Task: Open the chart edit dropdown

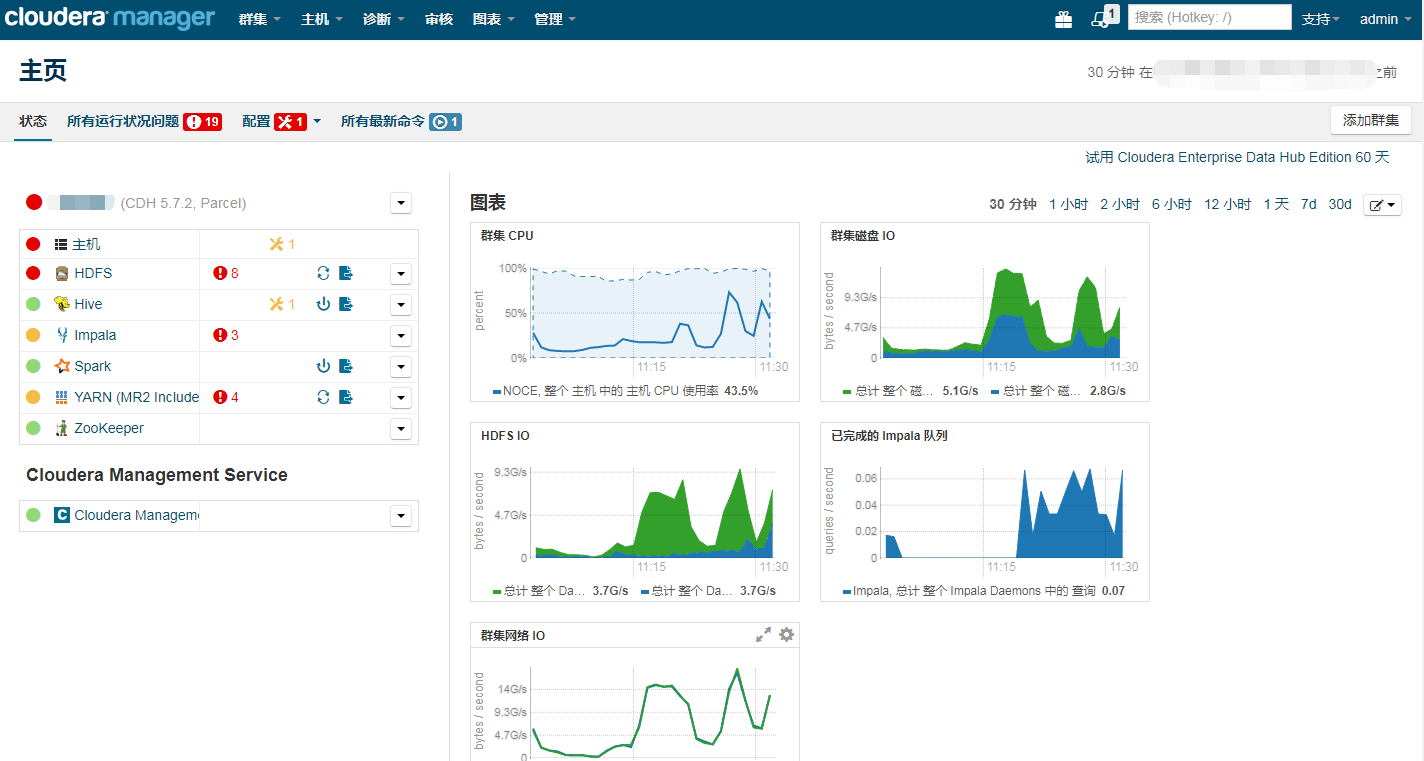Action: pos(1383,205)
